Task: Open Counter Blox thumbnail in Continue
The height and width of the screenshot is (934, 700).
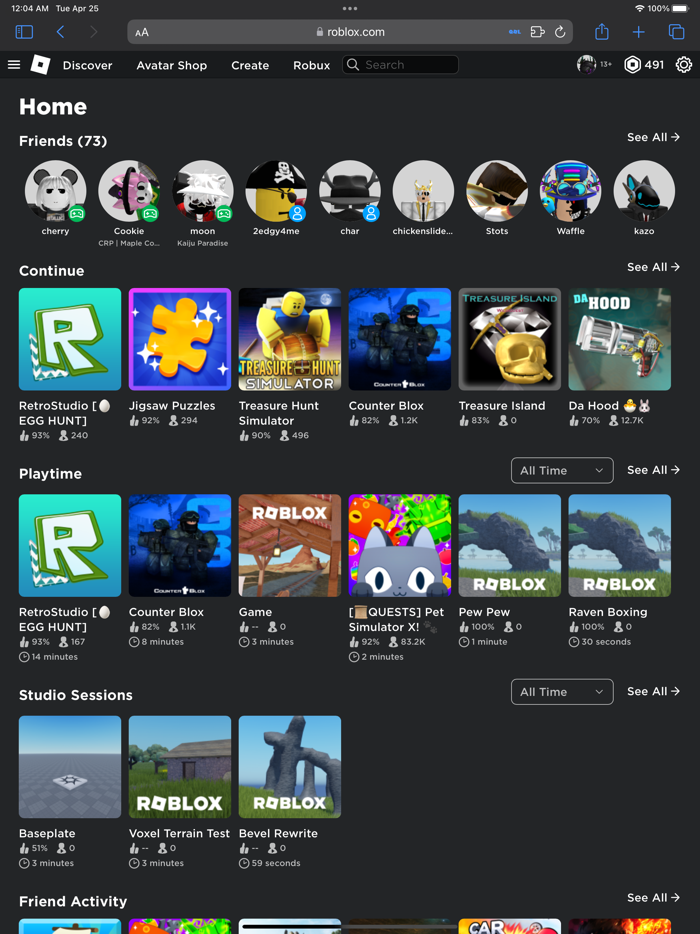Action: click(x=400, y=339)
